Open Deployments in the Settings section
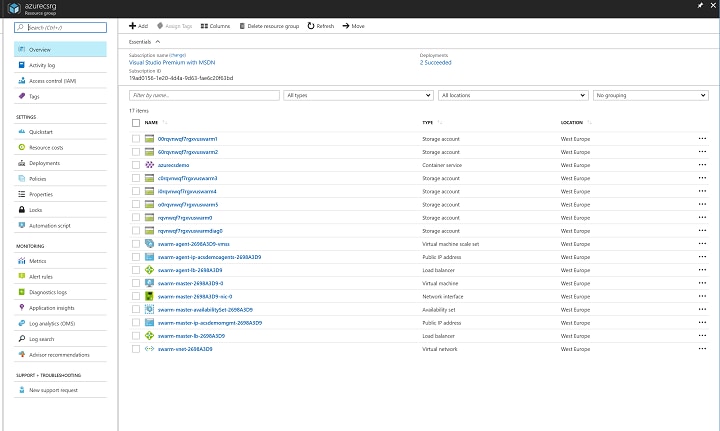The height and width of the screenshot is (431, 720). pos(60,163)
